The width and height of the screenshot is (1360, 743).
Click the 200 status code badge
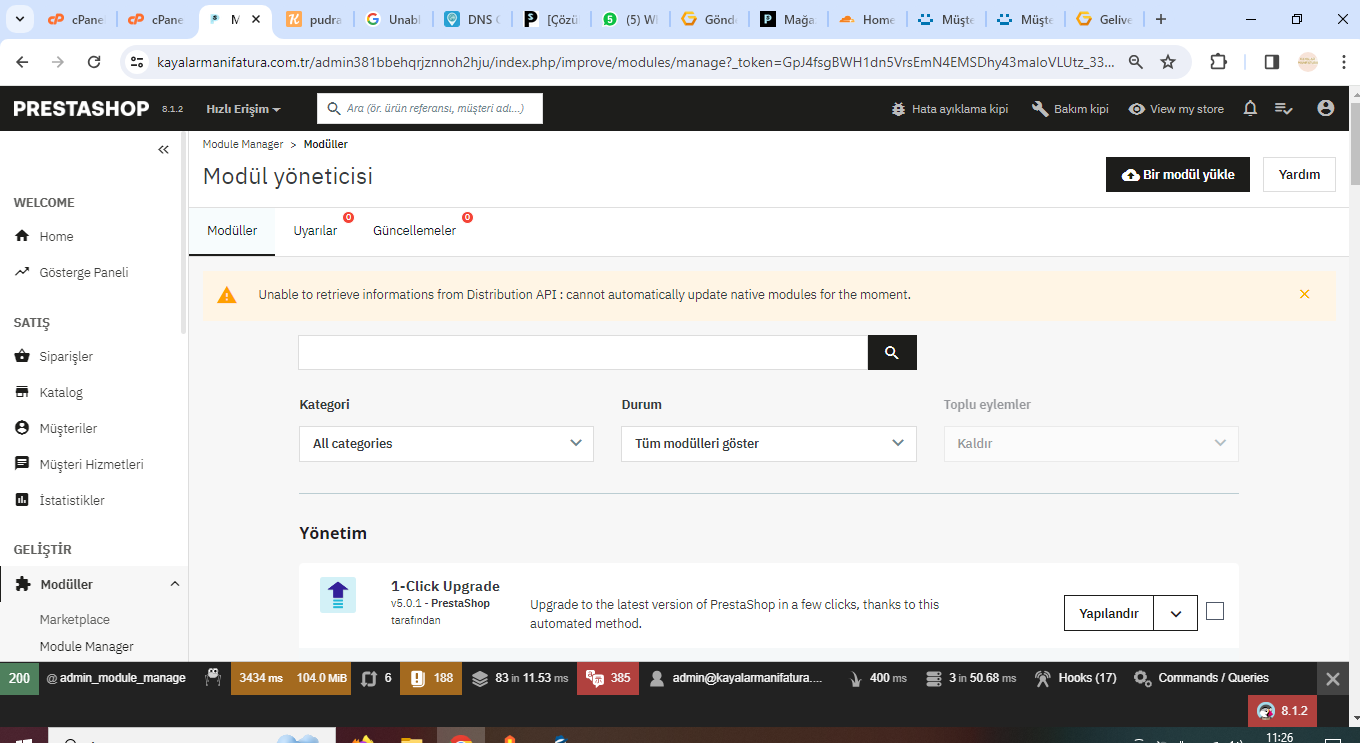tap(19, 678)
